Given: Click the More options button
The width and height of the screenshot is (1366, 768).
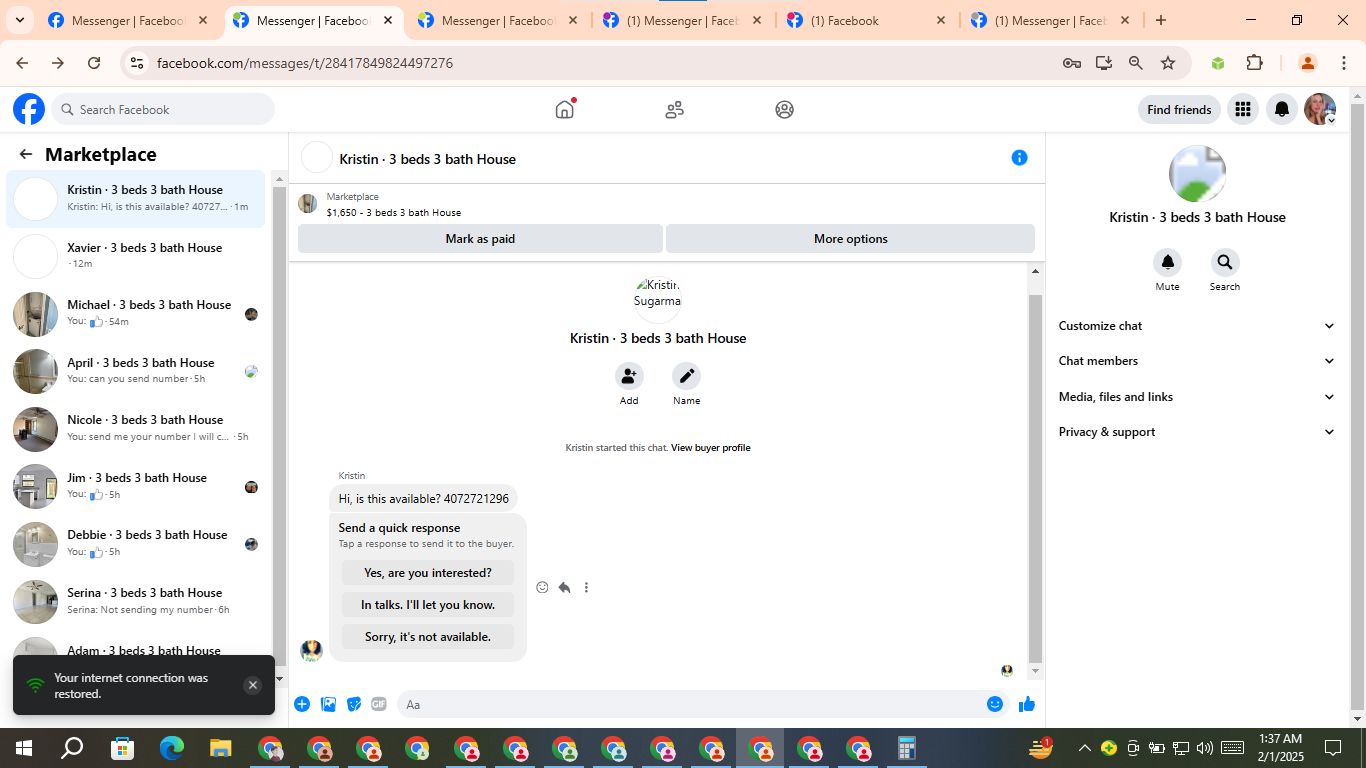Looking at the screenshot, I should tap(851, 239).
